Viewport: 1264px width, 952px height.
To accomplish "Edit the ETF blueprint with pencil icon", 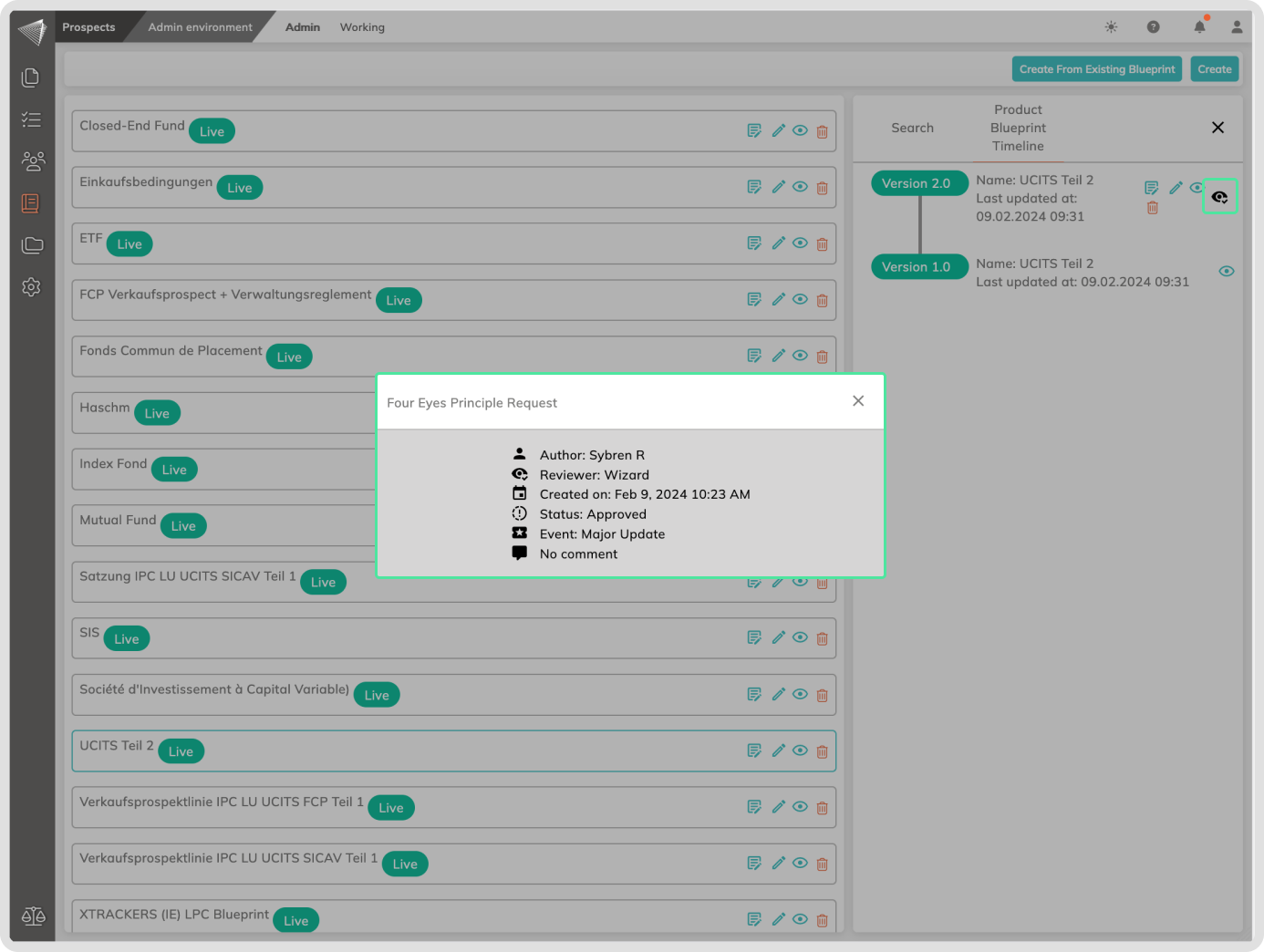I will point(778,243).
